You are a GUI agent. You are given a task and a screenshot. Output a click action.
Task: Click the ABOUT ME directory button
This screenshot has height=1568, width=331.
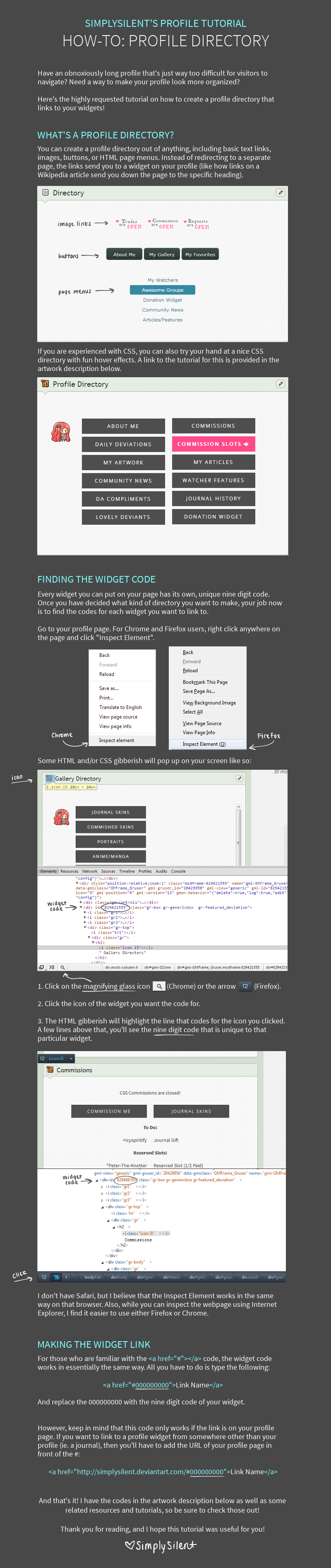(x=123, y=426)
